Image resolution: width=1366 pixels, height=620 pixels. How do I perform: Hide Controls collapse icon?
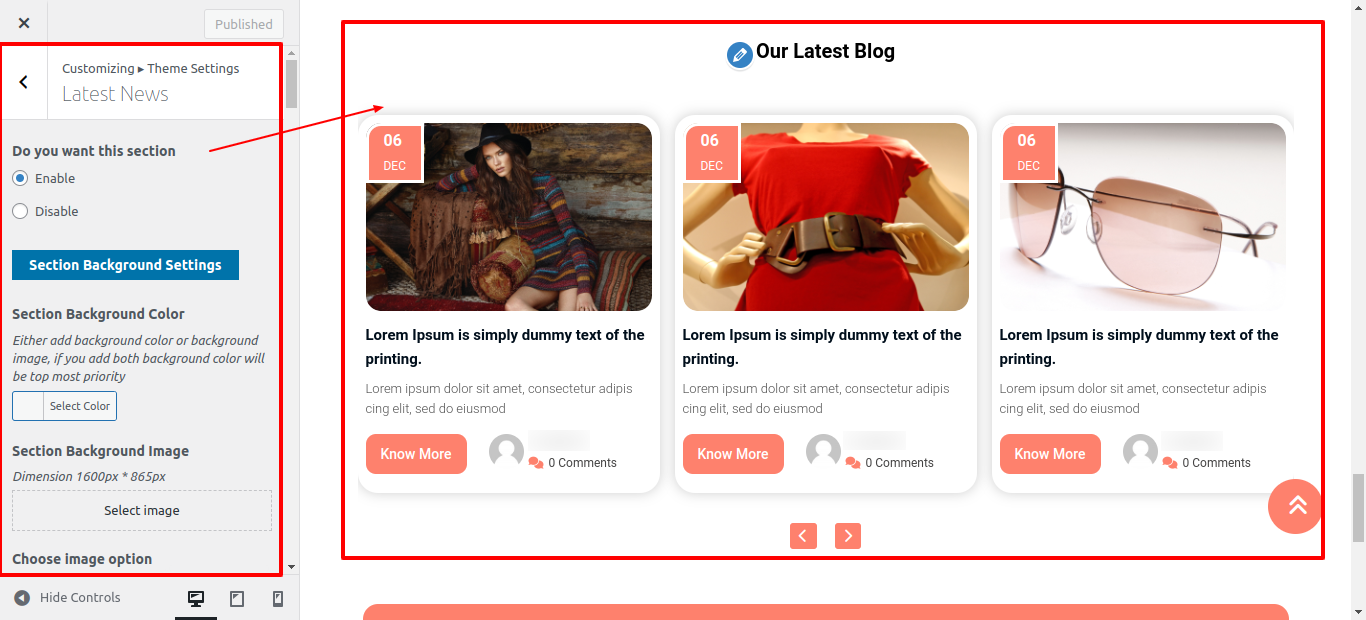(22, 598)
